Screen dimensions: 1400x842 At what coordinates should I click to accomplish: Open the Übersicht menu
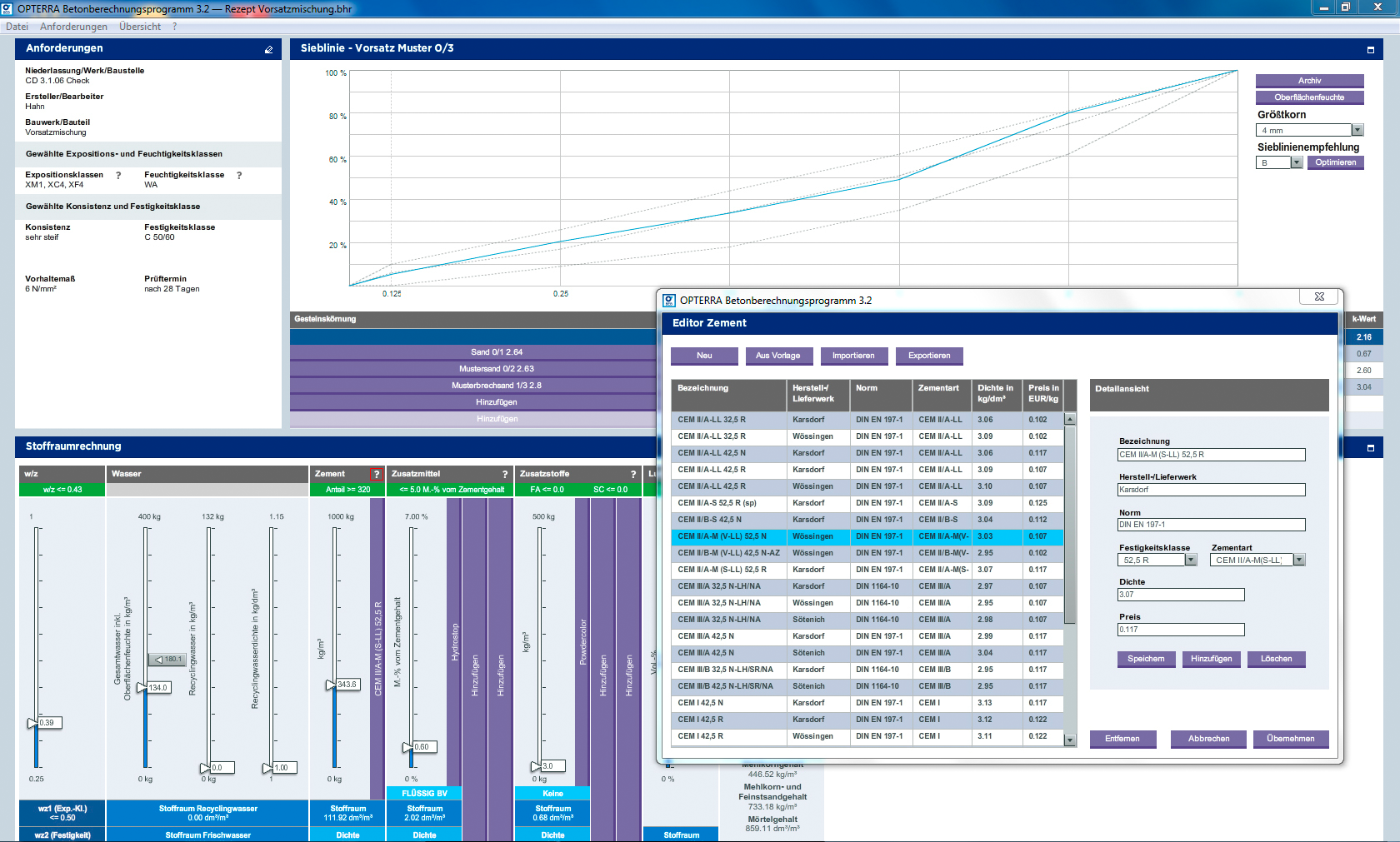pos(140,27)
